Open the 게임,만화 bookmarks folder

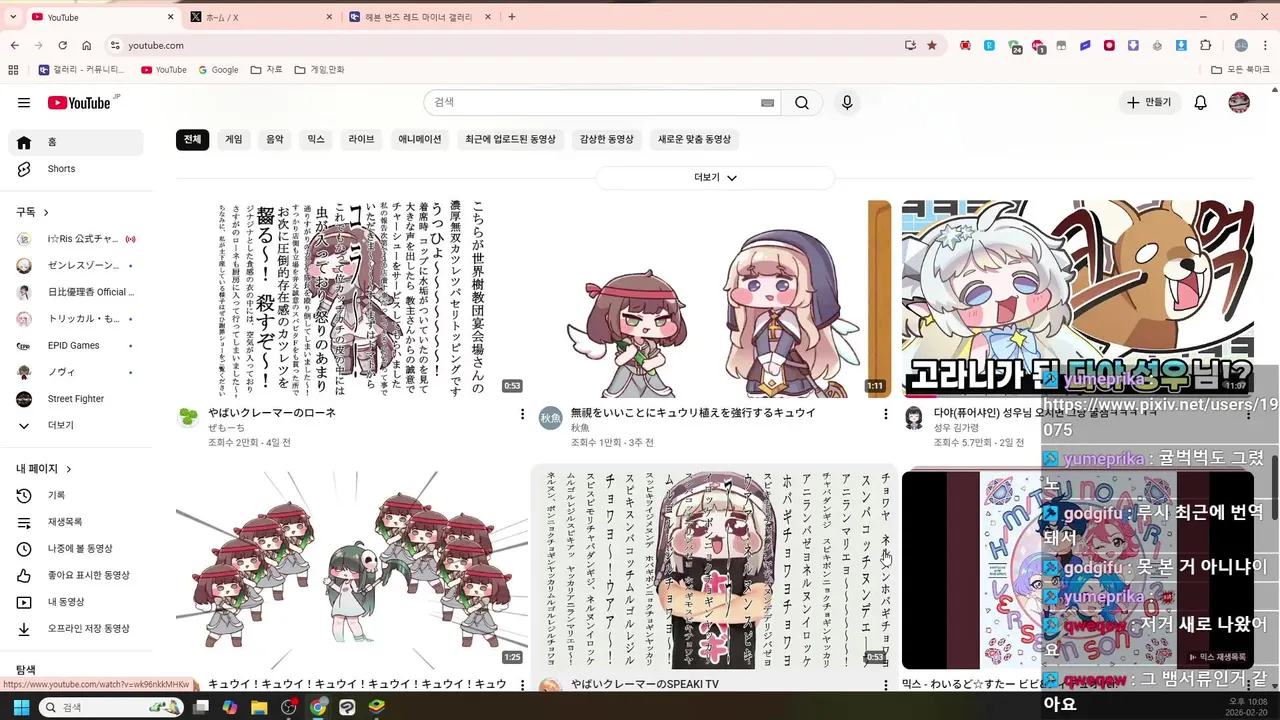click(x=320, y=70)
